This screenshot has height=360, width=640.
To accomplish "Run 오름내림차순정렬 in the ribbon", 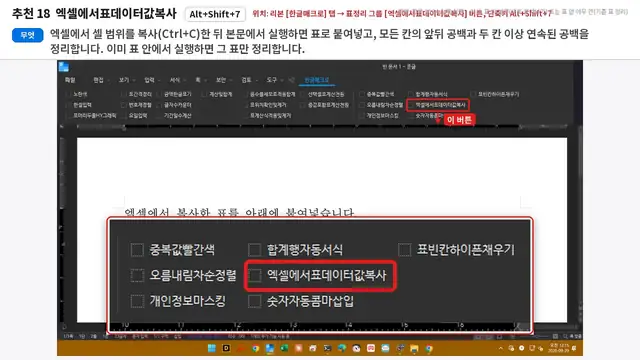I will point(381,105).
